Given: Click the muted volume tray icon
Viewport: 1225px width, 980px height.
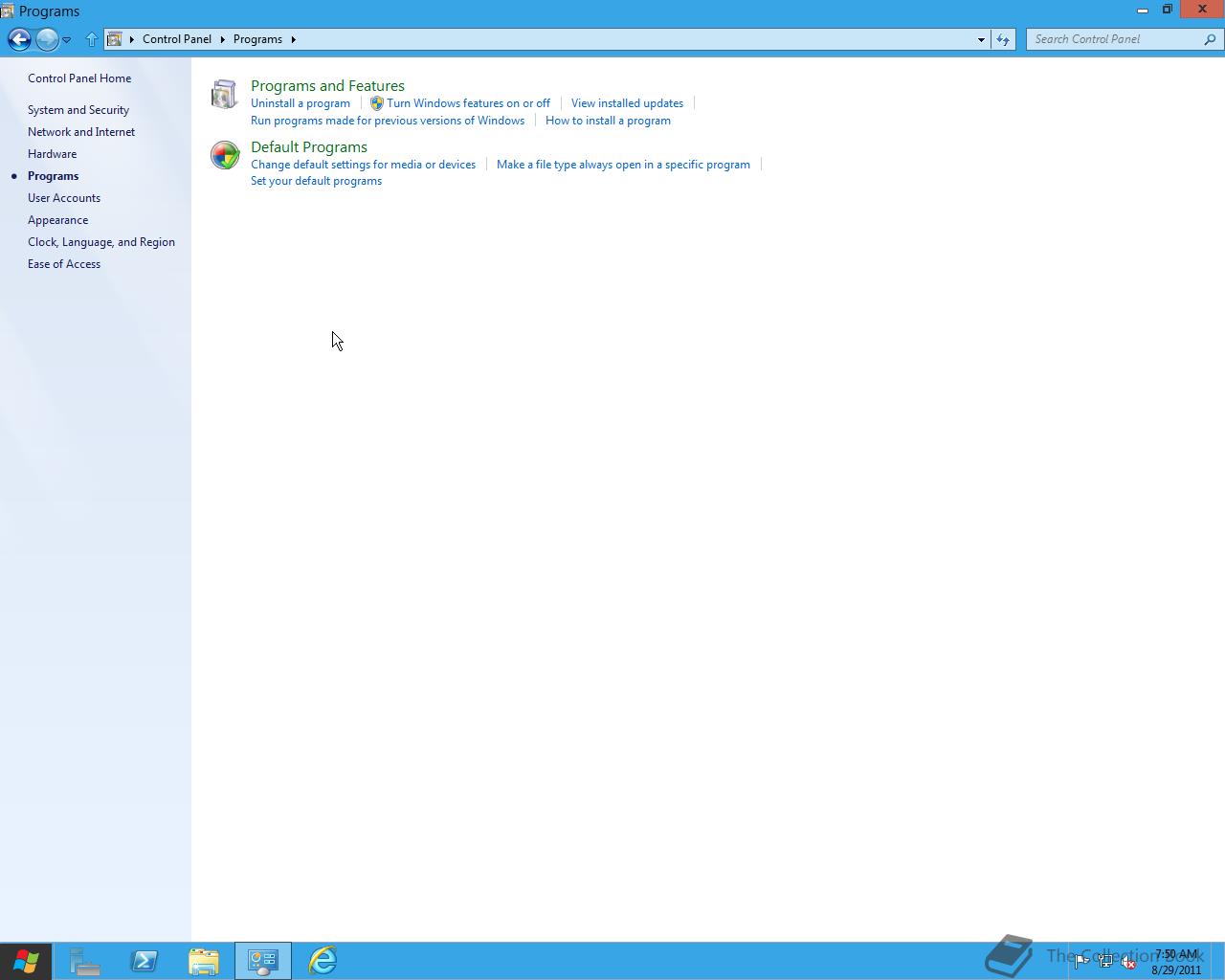Looking at the screenshot, I should pyautogui.click(x=1129, y=963).
